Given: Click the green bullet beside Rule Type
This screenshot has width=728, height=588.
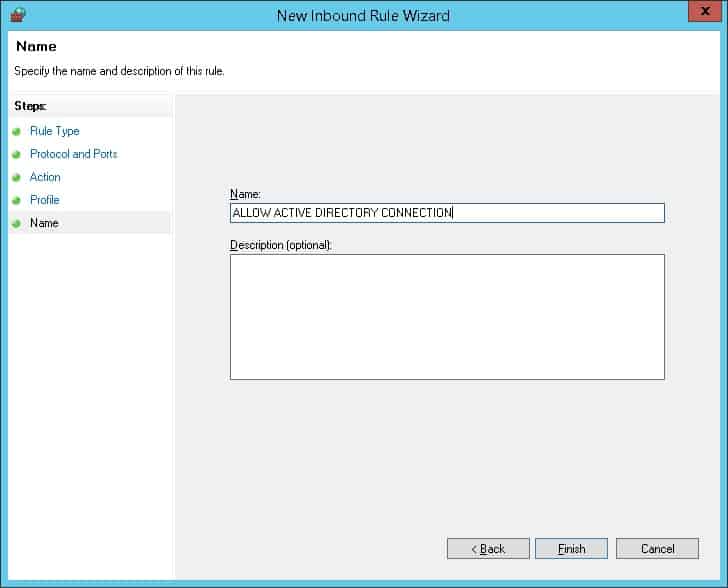Looking at the screenshot, I should (x=17, y=132).
